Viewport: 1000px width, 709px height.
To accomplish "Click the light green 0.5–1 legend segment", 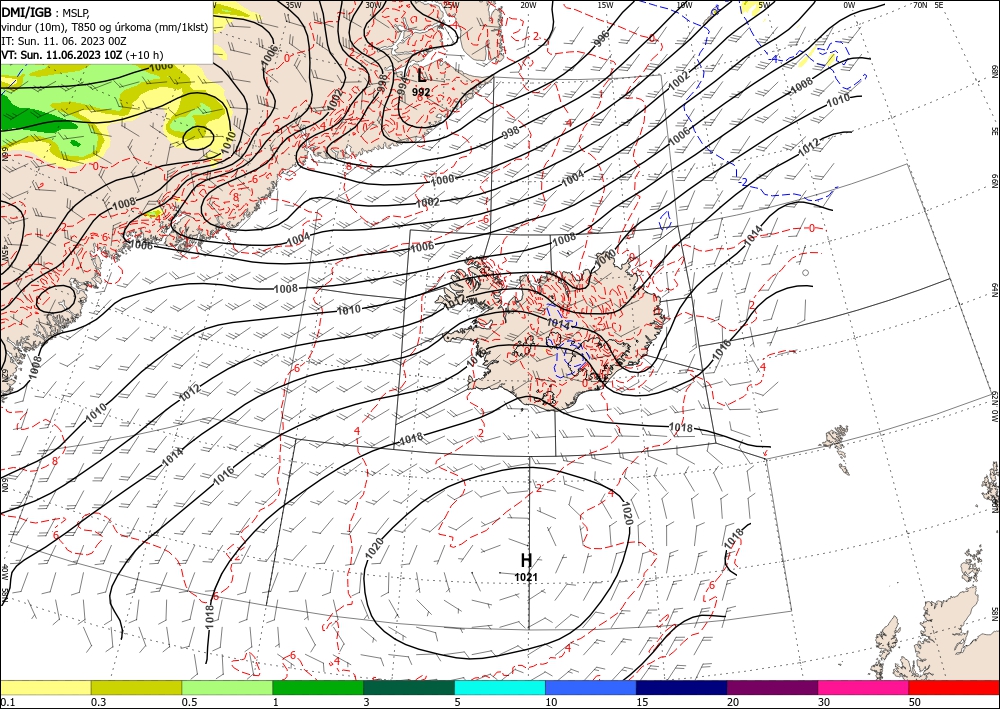I will tap(227, 687).
